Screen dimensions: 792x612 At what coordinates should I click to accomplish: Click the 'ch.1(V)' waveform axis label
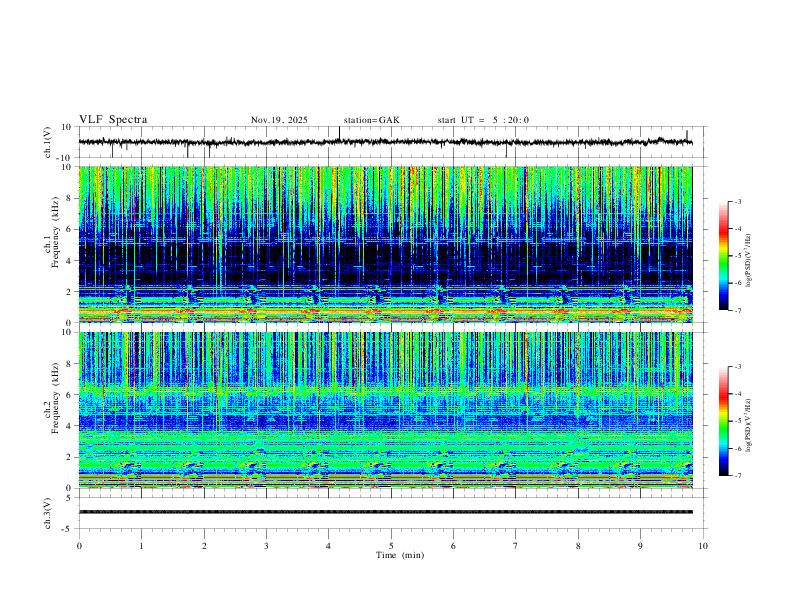click(x=48, y=142)
